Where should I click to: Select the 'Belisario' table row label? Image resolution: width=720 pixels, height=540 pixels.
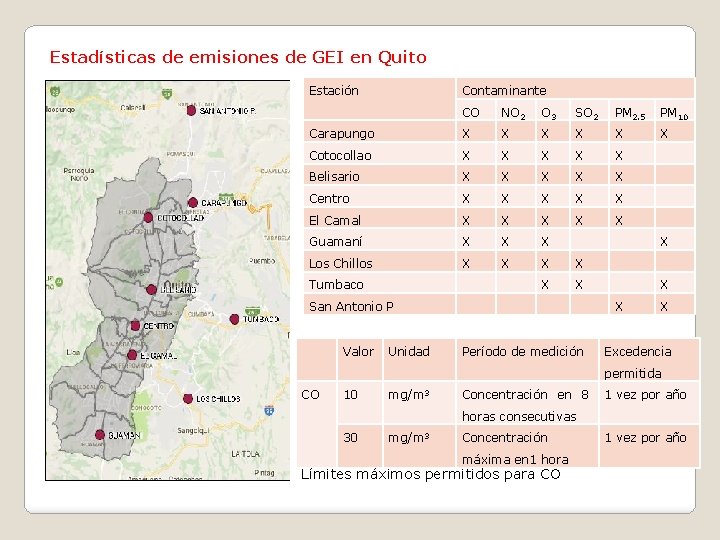coord(334,176)
